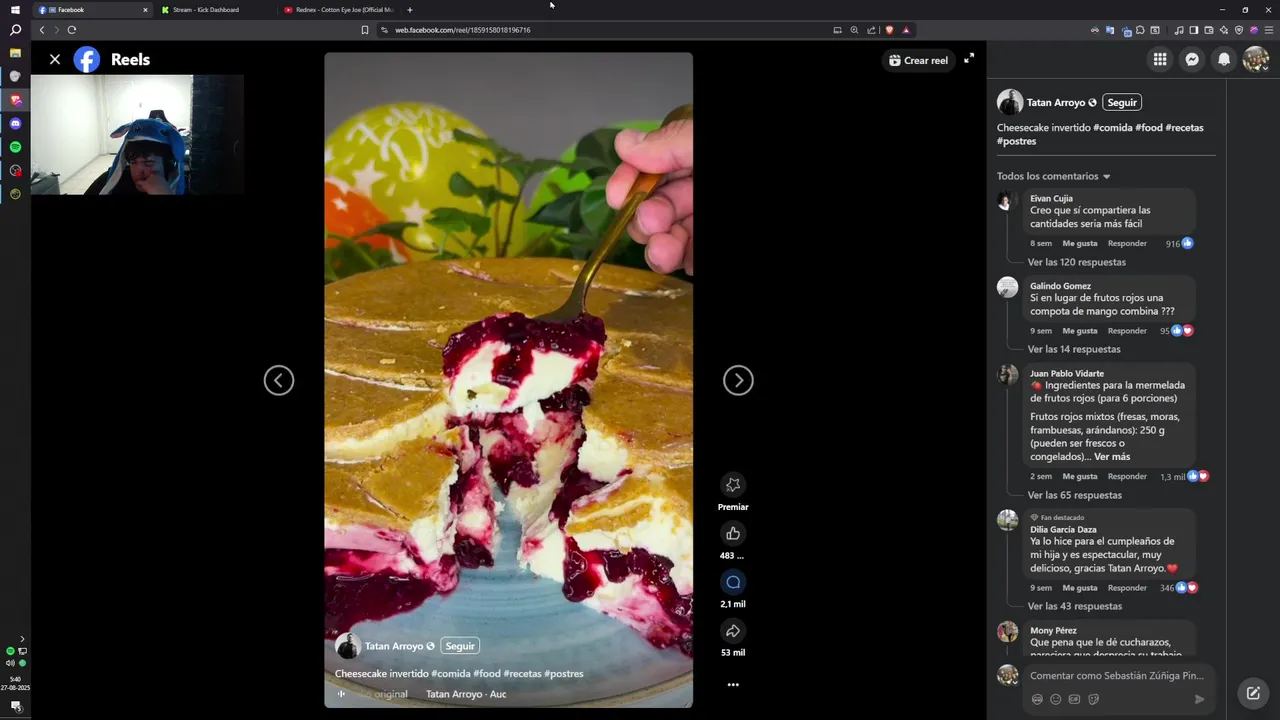1280x720 pixels.
Task: Expand Ver las 14 respuestas
Action: pos(1074,349)
